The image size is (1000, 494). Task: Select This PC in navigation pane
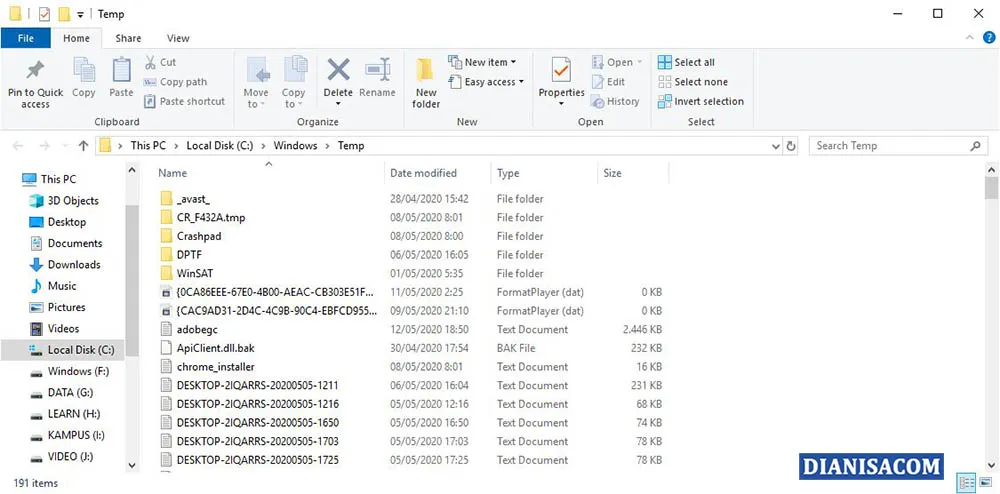(48, 179)
